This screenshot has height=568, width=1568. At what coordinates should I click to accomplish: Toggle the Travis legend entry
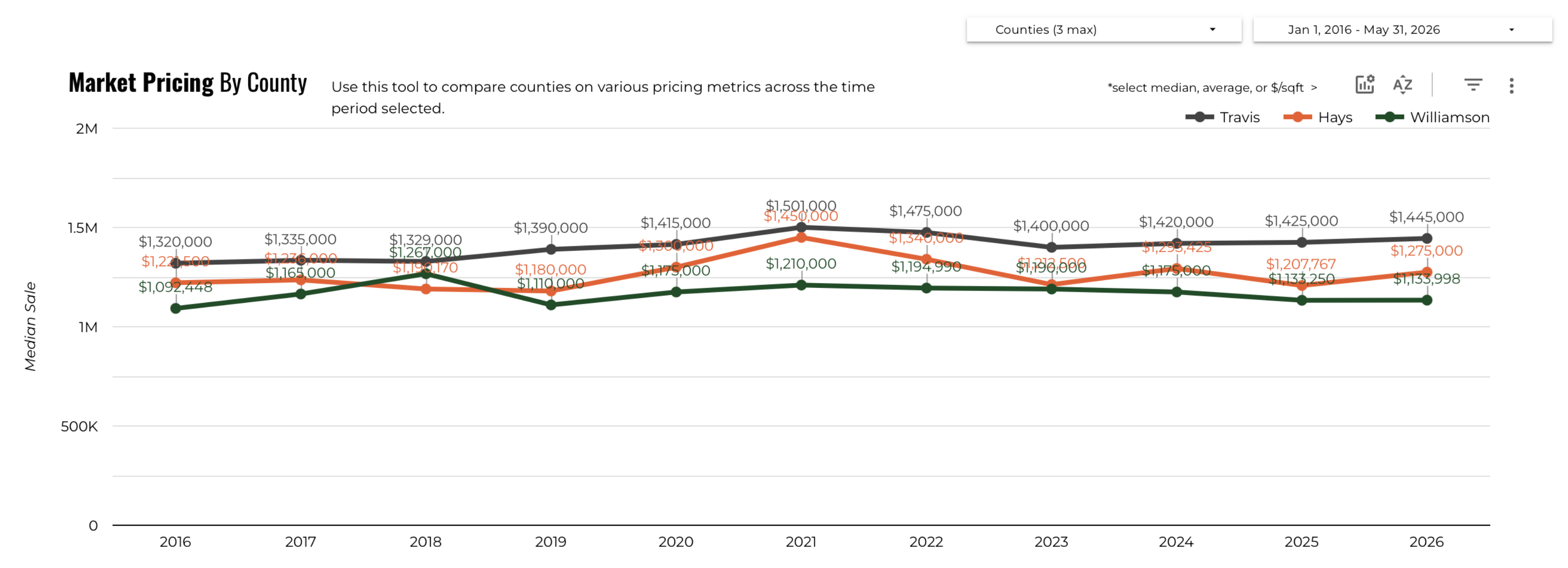[x=1222, y=117]
